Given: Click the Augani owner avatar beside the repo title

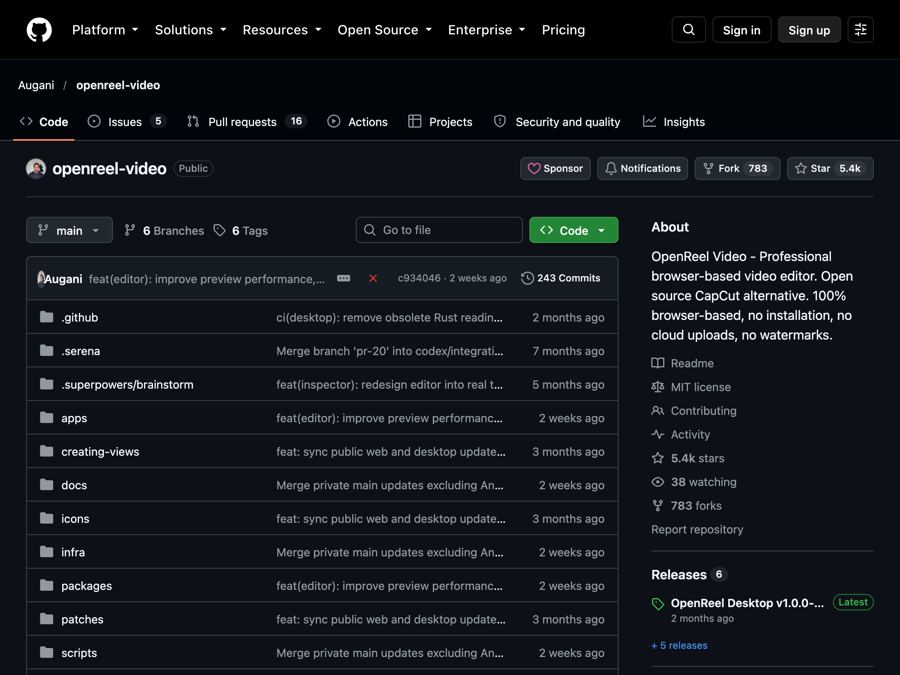Looking at the screenshot, I should point(36,168).
